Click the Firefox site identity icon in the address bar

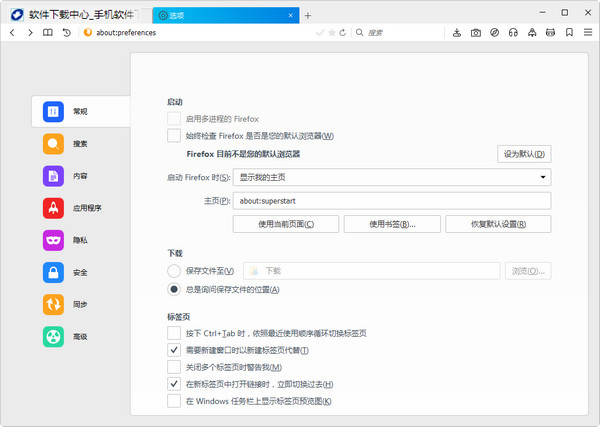pos(88,33)
